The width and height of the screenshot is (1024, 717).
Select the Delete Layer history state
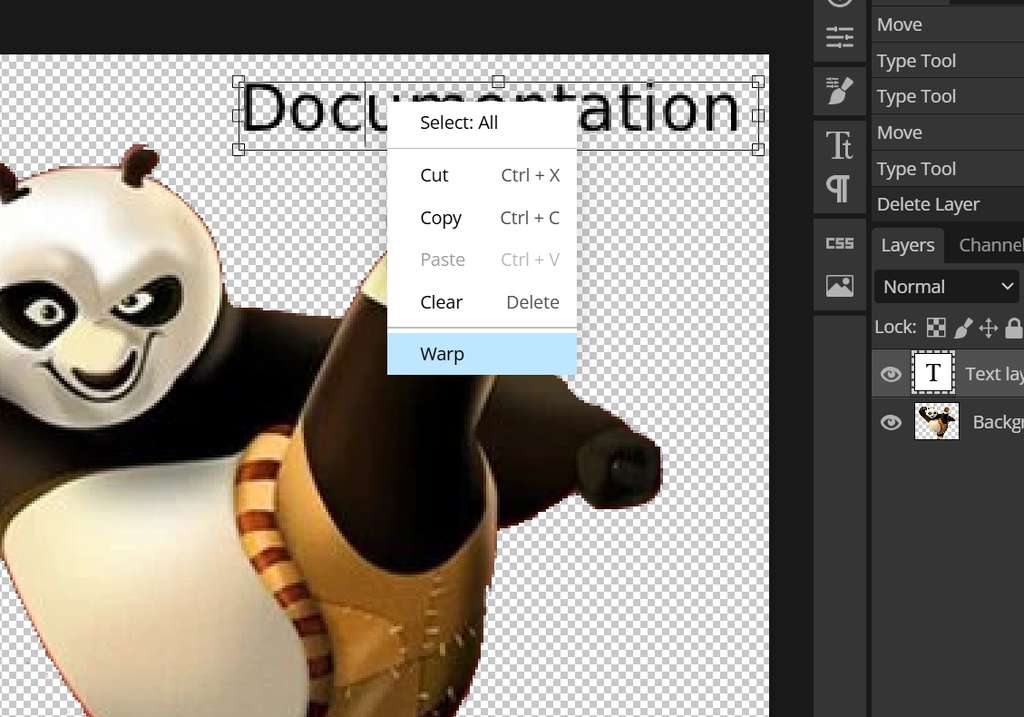point(948,204)
